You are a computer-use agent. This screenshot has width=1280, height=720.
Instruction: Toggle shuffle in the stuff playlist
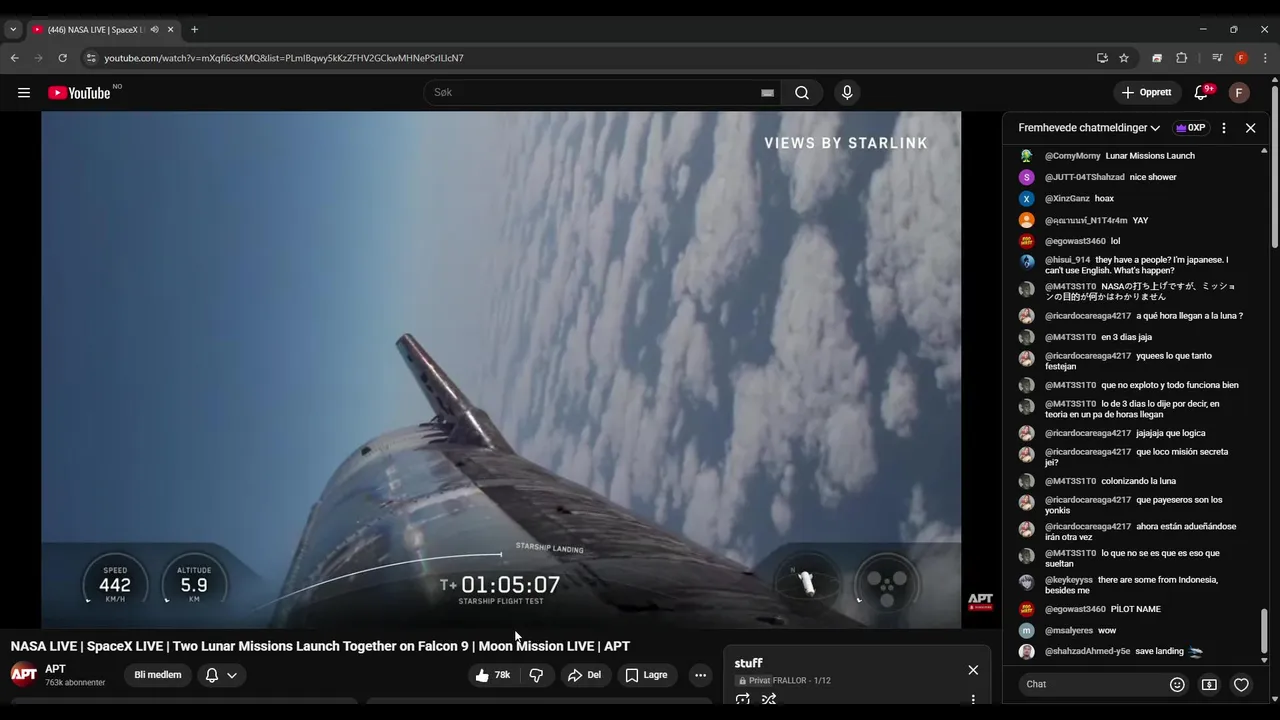click(769, 700)
